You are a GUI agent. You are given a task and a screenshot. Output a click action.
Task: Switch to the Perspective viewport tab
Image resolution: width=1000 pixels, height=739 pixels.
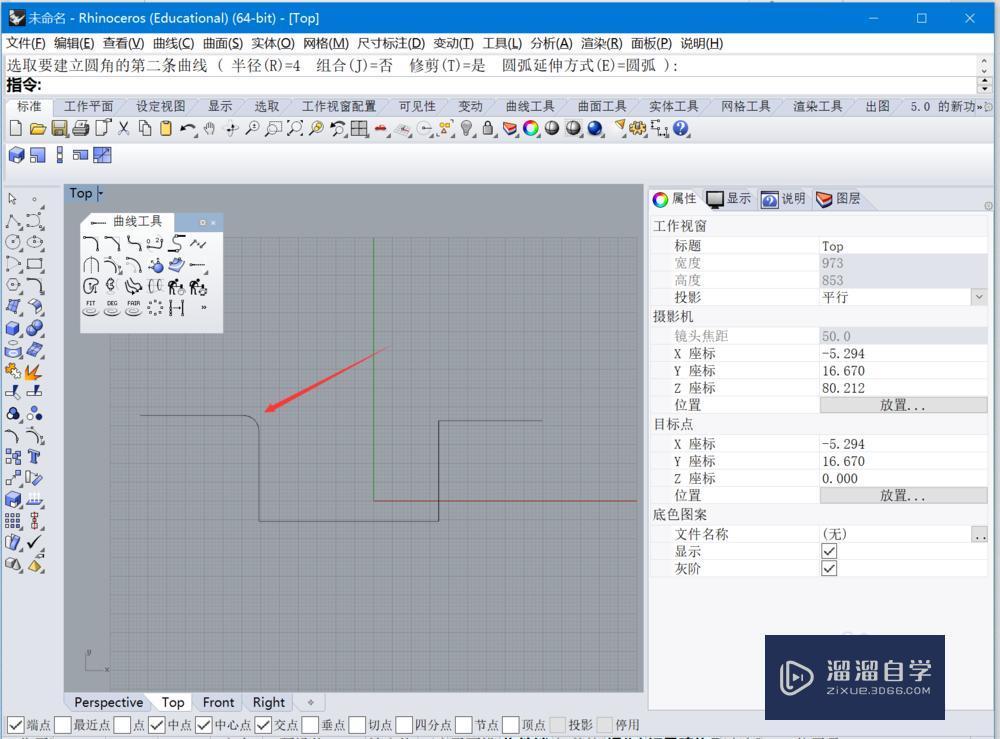click(x=108, y=702)
